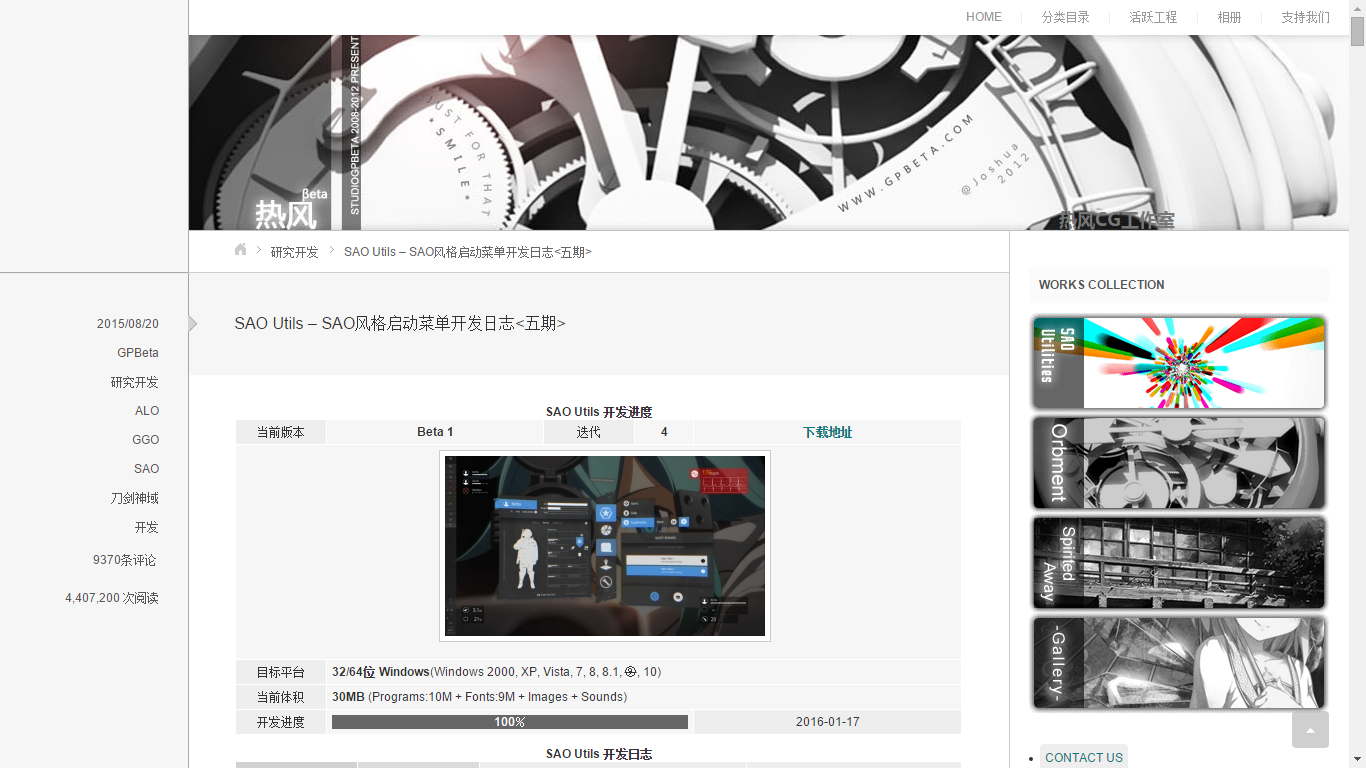Open the 9370条评论 comments link
Viewport: 1366px width, 768px height.
(x=125, y=560)
